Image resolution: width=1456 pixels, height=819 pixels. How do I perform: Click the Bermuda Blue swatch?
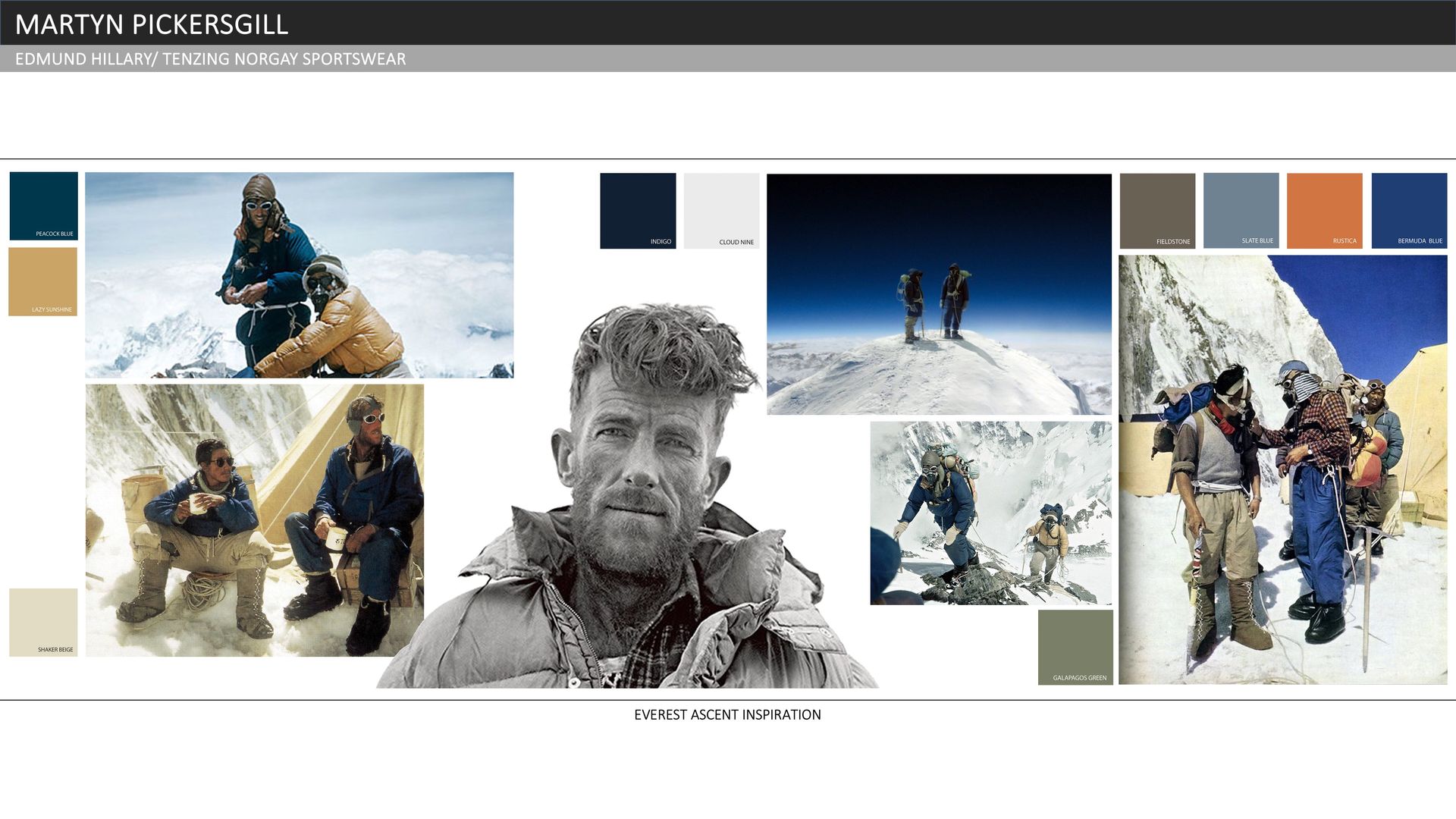click(1409, 210)
